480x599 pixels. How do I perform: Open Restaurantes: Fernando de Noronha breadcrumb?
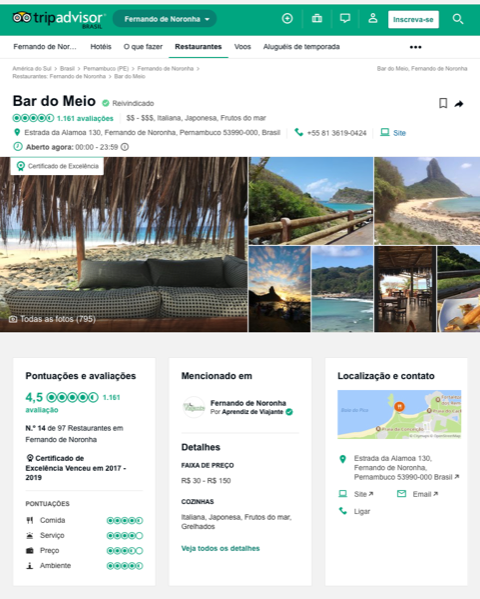click(x=59, y=76)
